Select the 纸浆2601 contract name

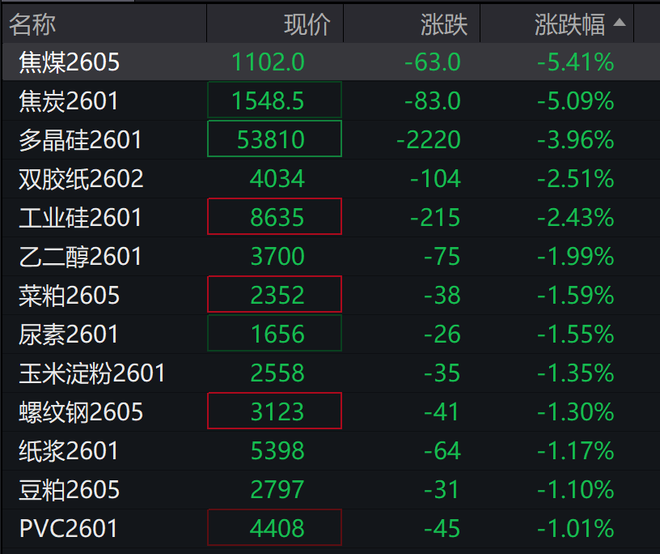[69, 450]
